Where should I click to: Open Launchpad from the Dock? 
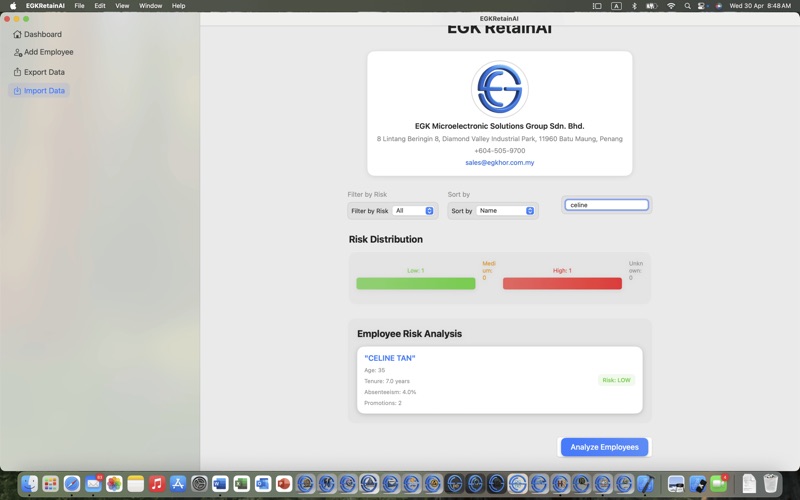pyautogui.click(x=51, y=483)
